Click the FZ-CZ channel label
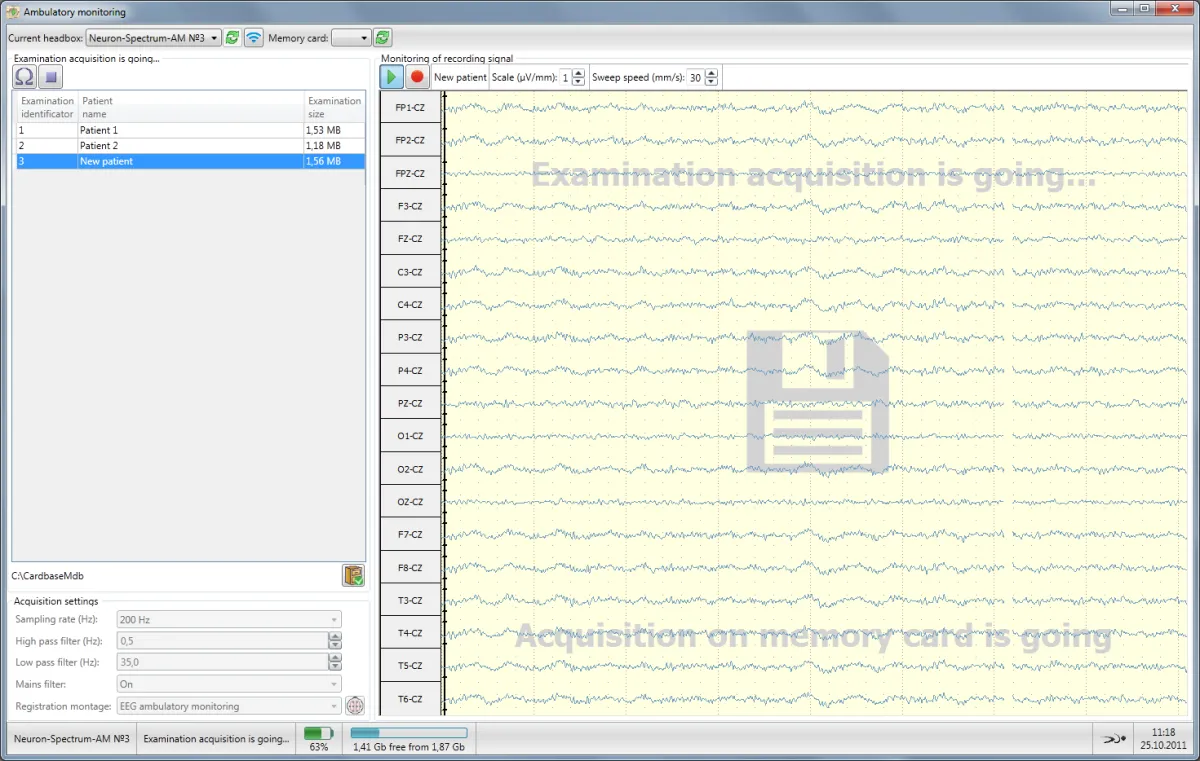Image resolution: width=1200 pixels, height=761 pixels. click(x=410, y=239)
